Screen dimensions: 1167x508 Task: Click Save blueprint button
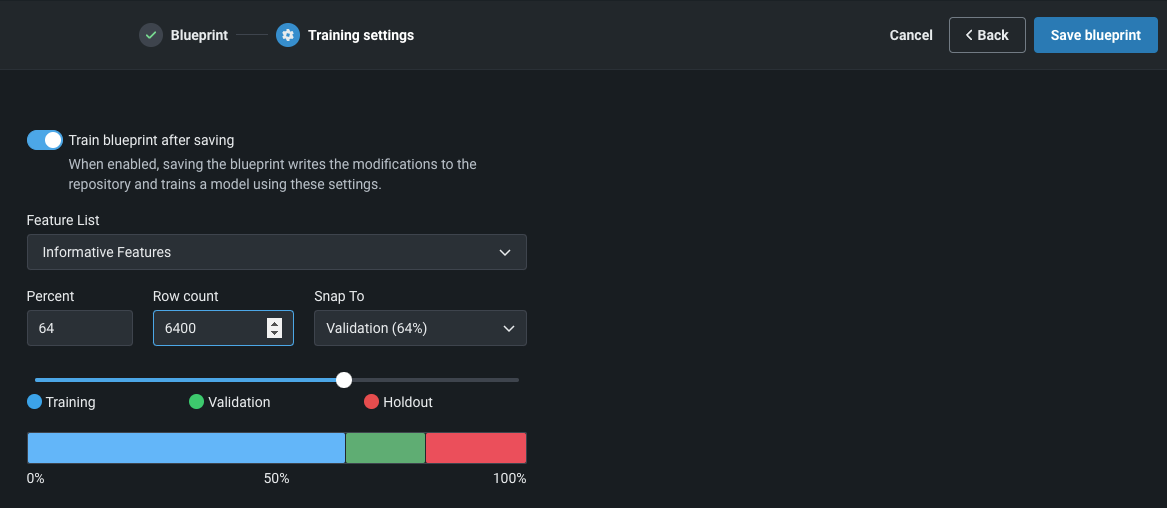click(1095, 35)
